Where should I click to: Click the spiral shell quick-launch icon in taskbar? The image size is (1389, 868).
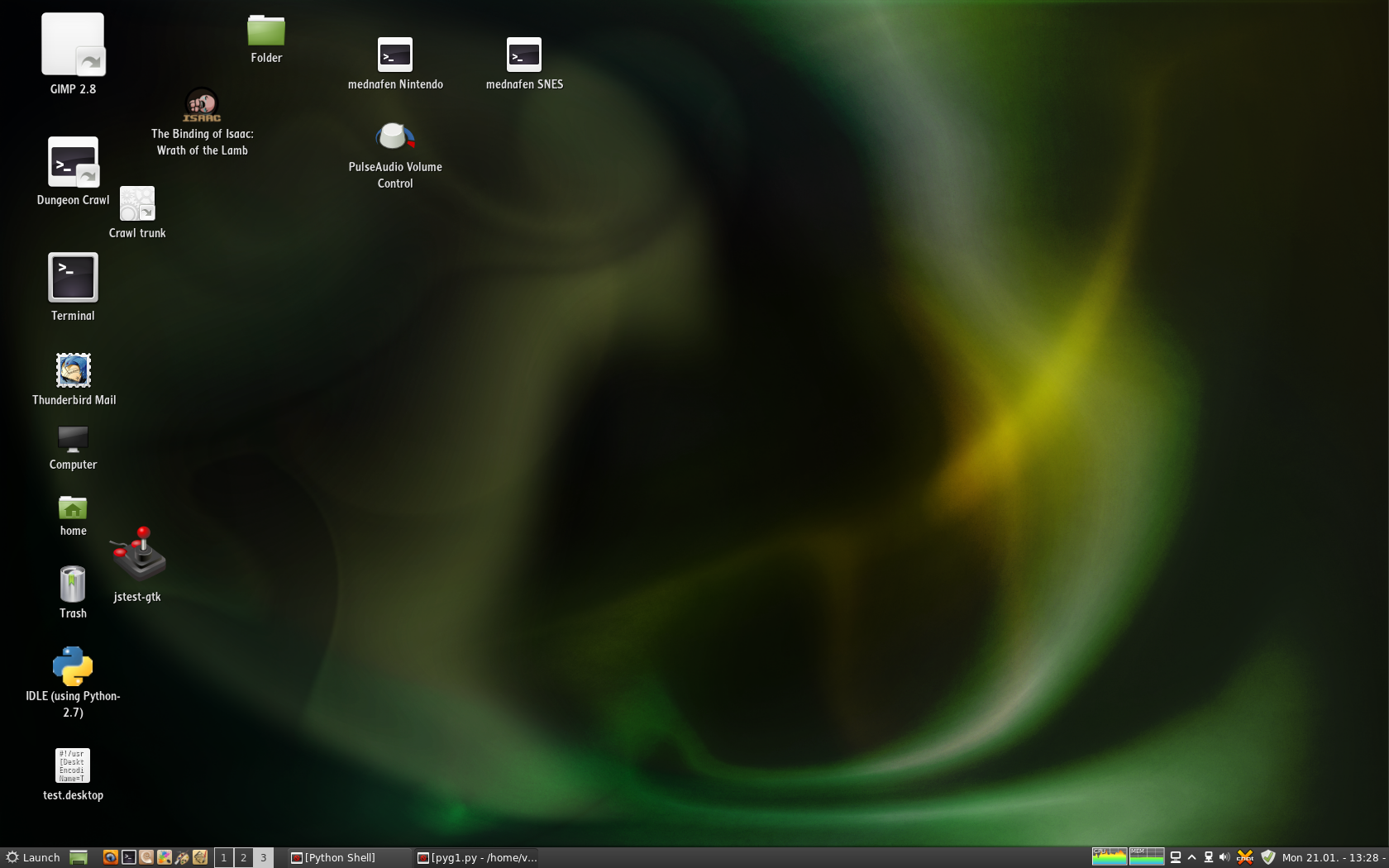(x=146, y=857)
